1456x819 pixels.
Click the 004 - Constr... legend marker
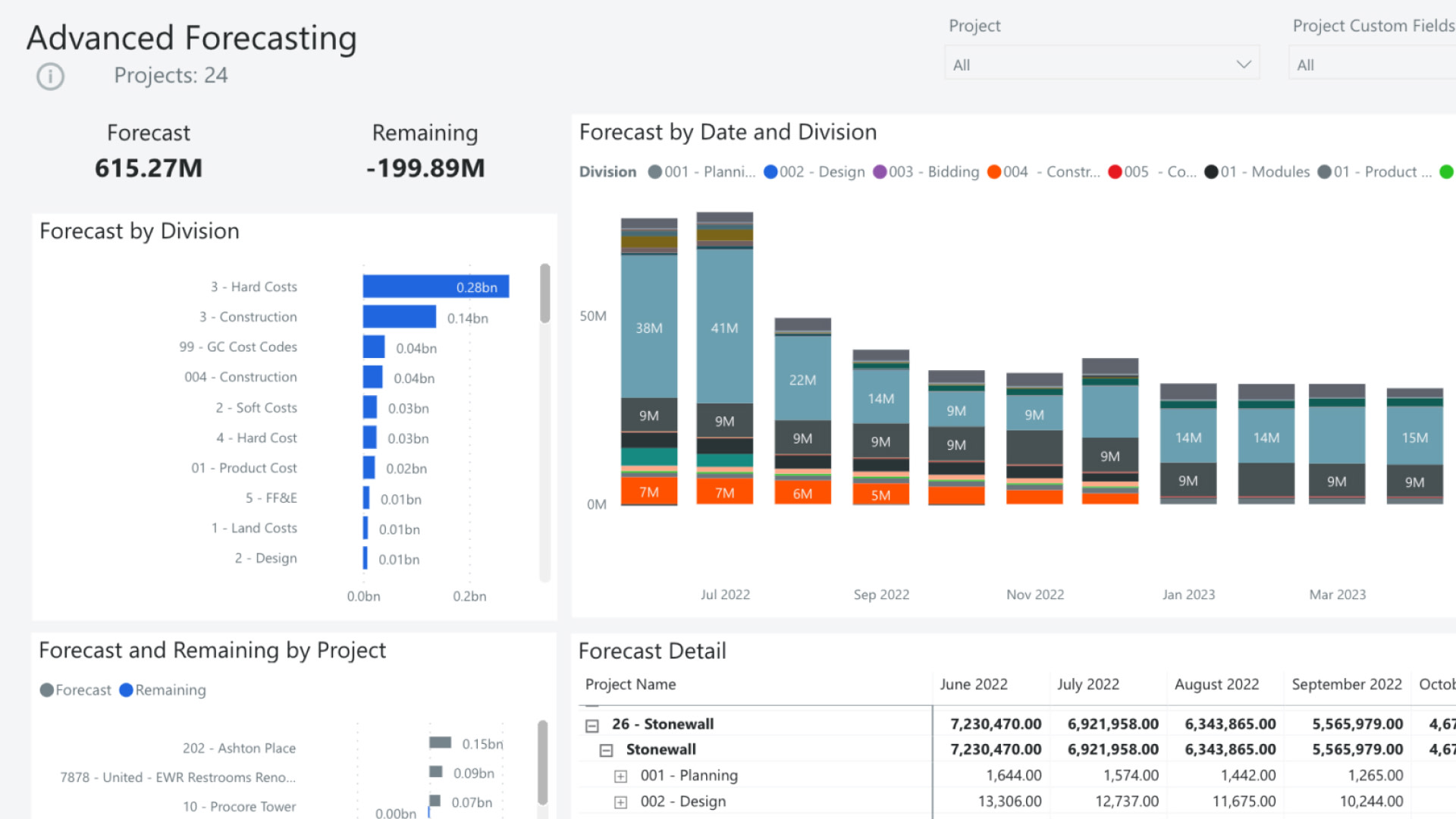click(994, 172)
